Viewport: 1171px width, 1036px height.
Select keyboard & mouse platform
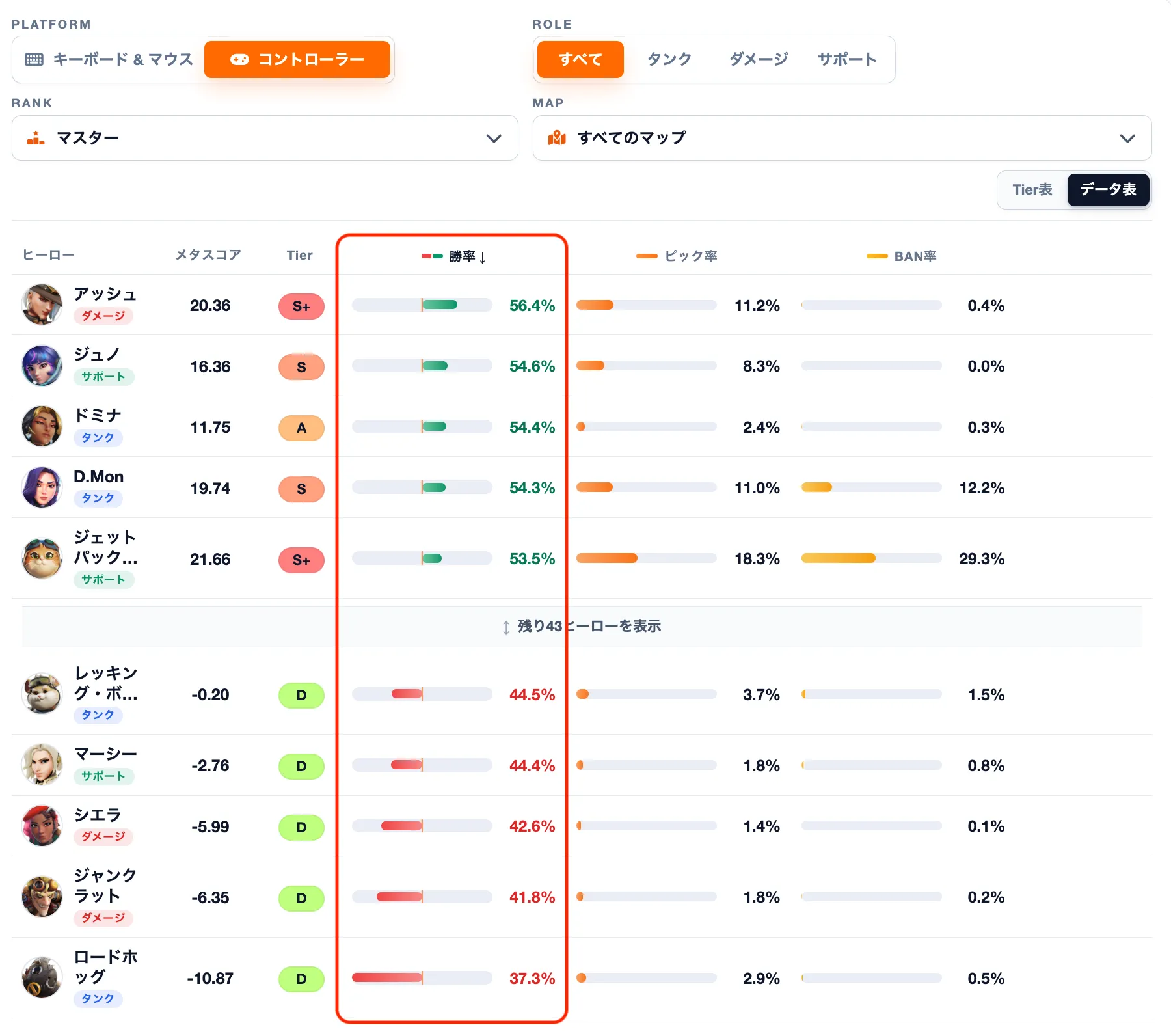point(109,59)
